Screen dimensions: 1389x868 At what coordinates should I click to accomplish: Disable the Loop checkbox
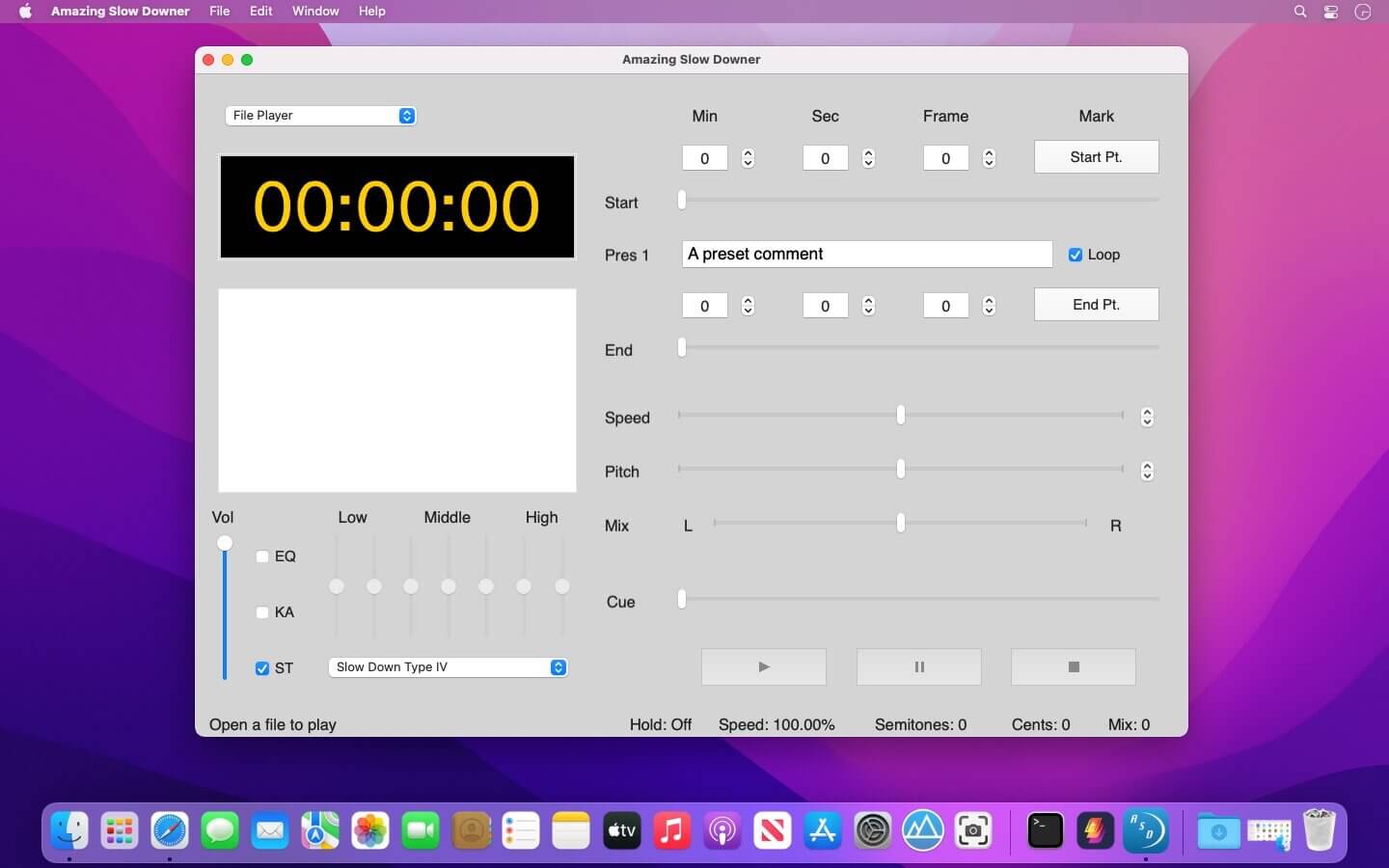pyautogui.click(x=1075, y=255)
